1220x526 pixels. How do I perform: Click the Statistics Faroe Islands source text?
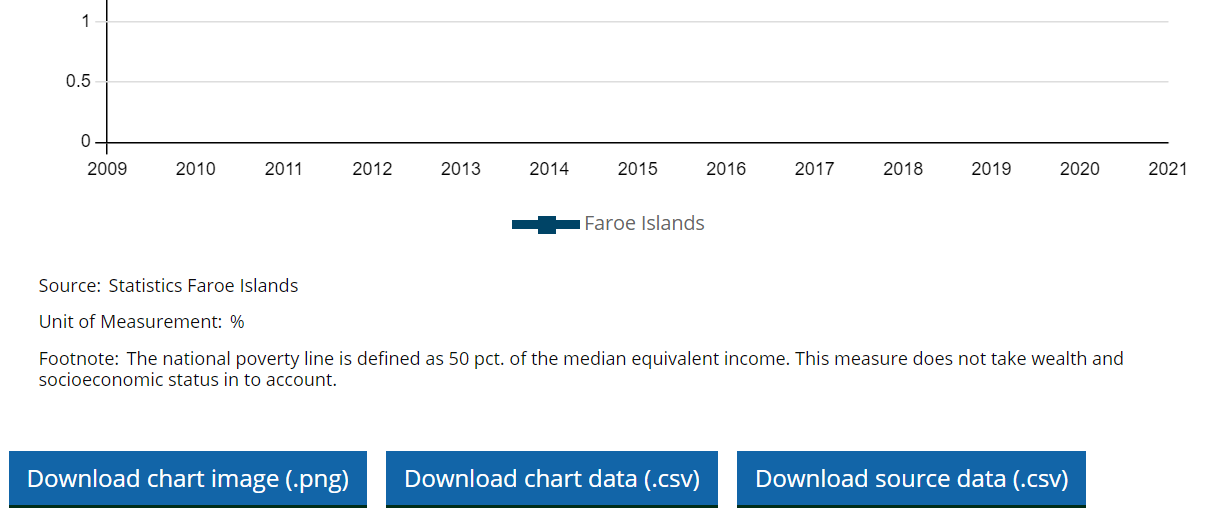pyautogui.click(x=203, y=286)
